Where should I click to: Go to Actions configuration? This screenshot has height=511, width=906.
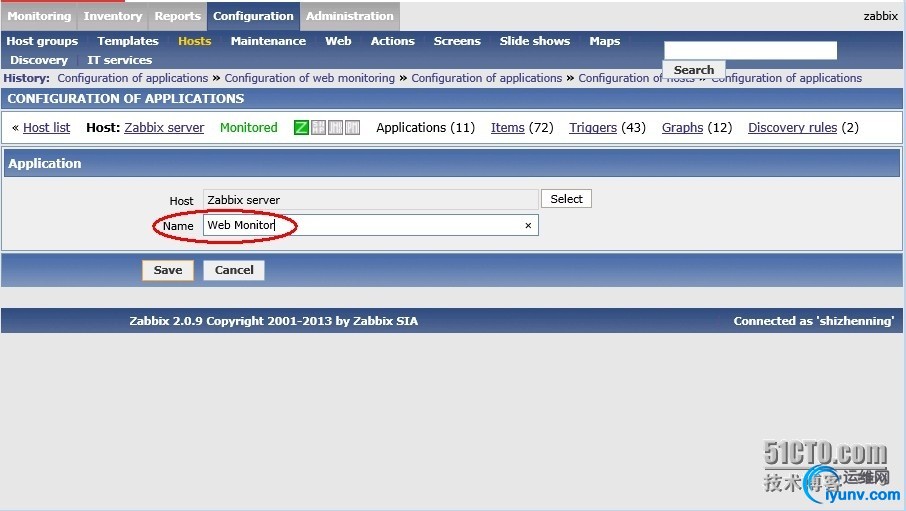pos(392,41)
